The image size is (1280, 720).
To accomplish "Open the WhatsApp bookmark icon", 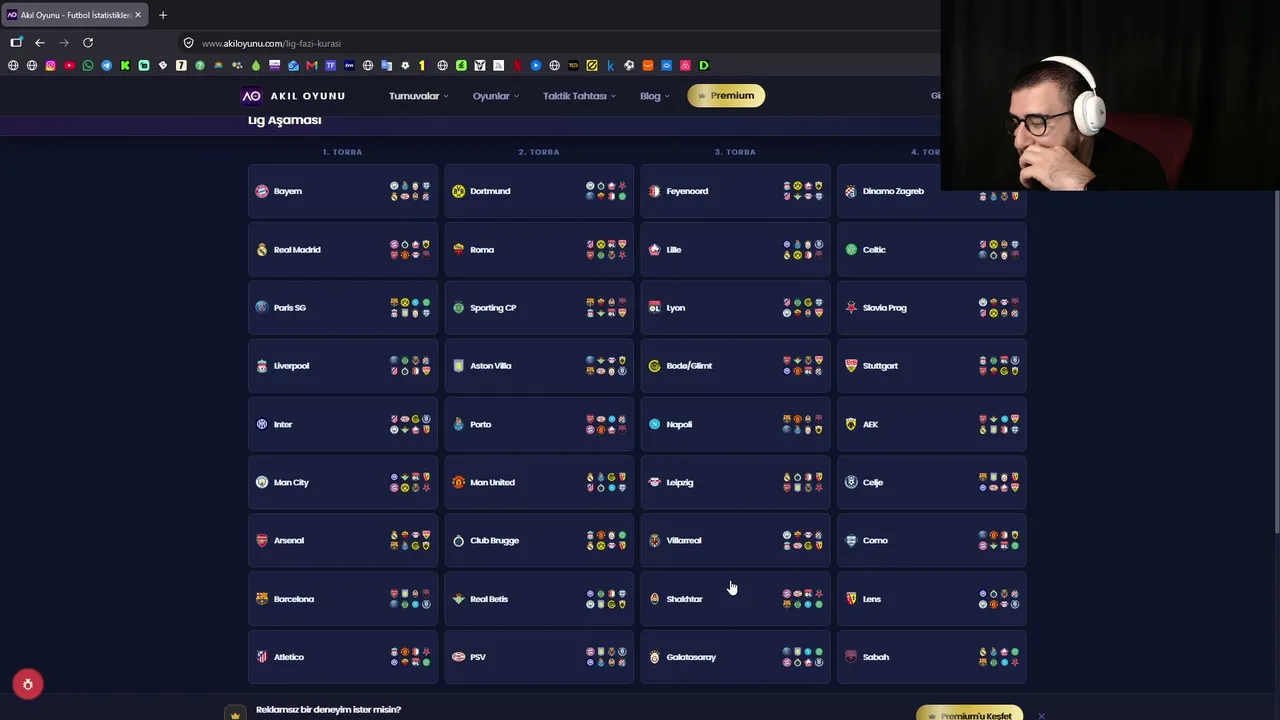I will (x=88, y=66).
